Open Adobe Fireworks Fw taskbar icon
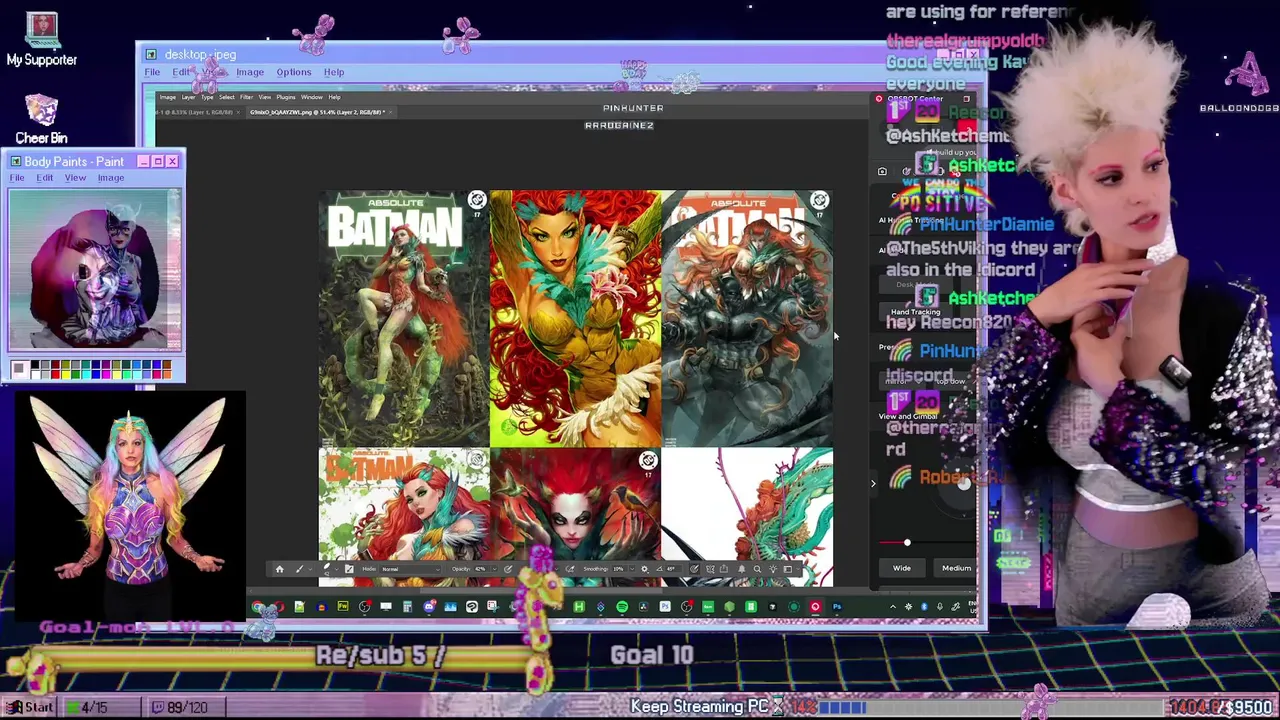 343,606
